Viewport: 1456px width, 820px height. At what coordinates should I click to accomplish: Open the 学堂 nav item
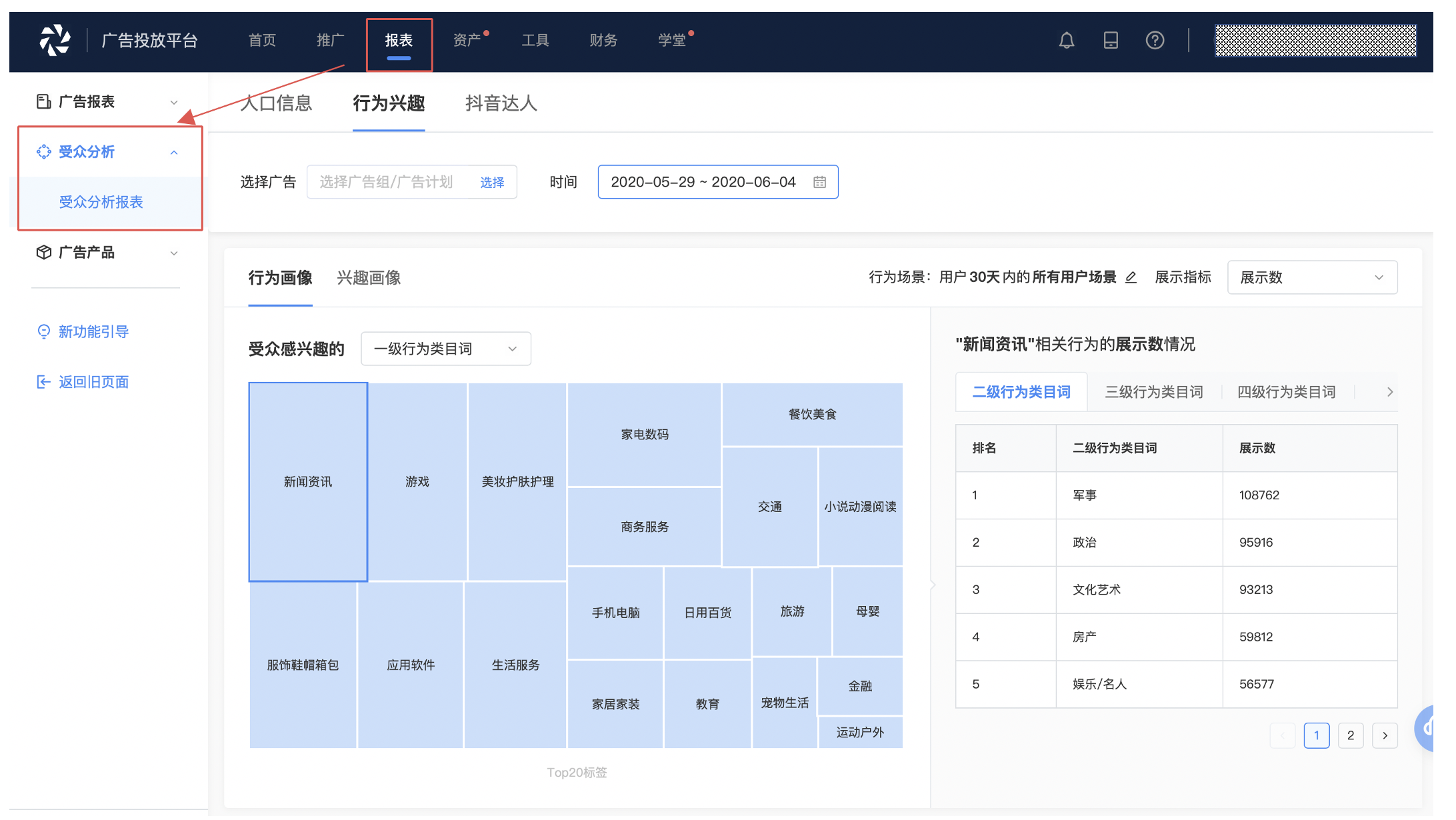click(672, 41)
